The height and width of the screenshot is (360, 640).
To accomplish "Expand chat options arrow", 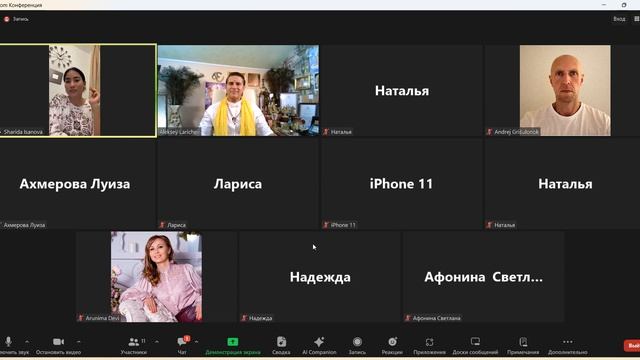I will point(196,342).
